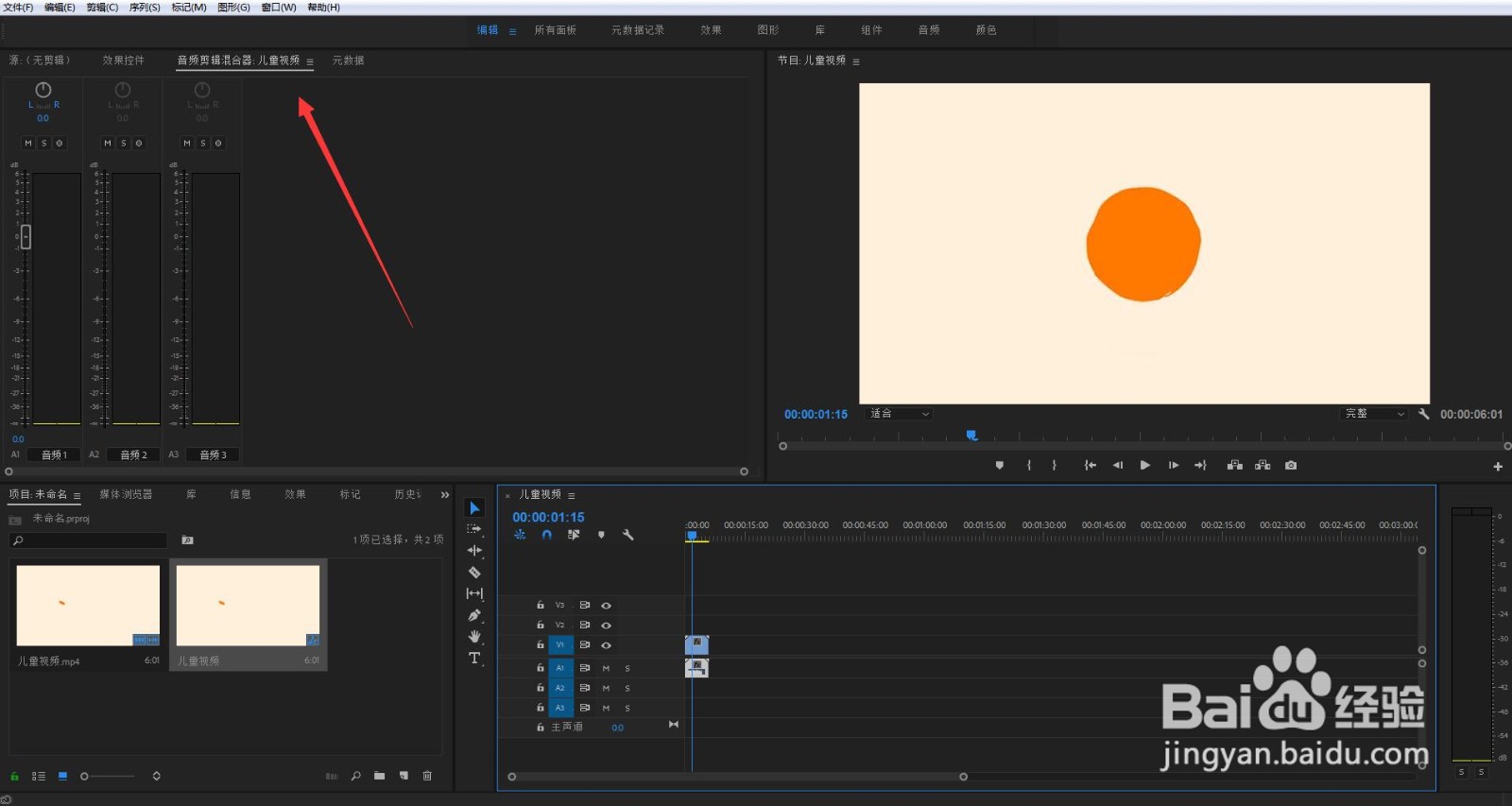Viewport: 1512px width, 806px height.
Task: Switch project panel to list view
Action: pyautogui.click(x=39, y=776)
